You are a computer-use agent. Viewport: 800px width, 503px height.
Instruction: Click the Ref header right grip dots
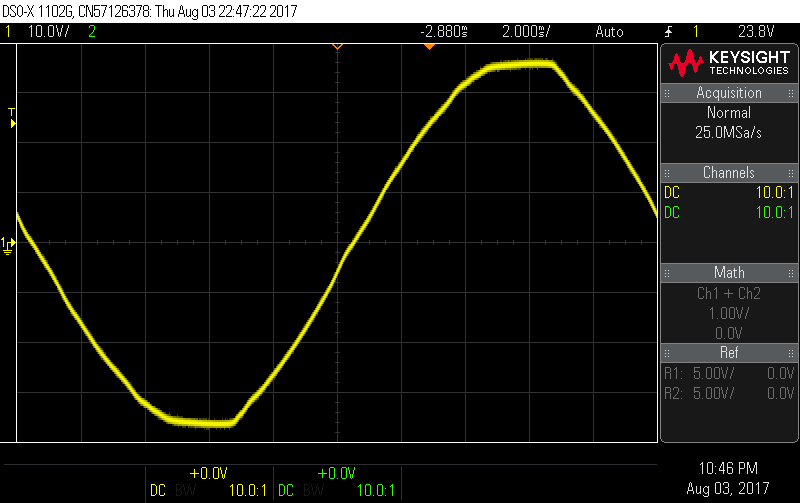tap(791, 353)
